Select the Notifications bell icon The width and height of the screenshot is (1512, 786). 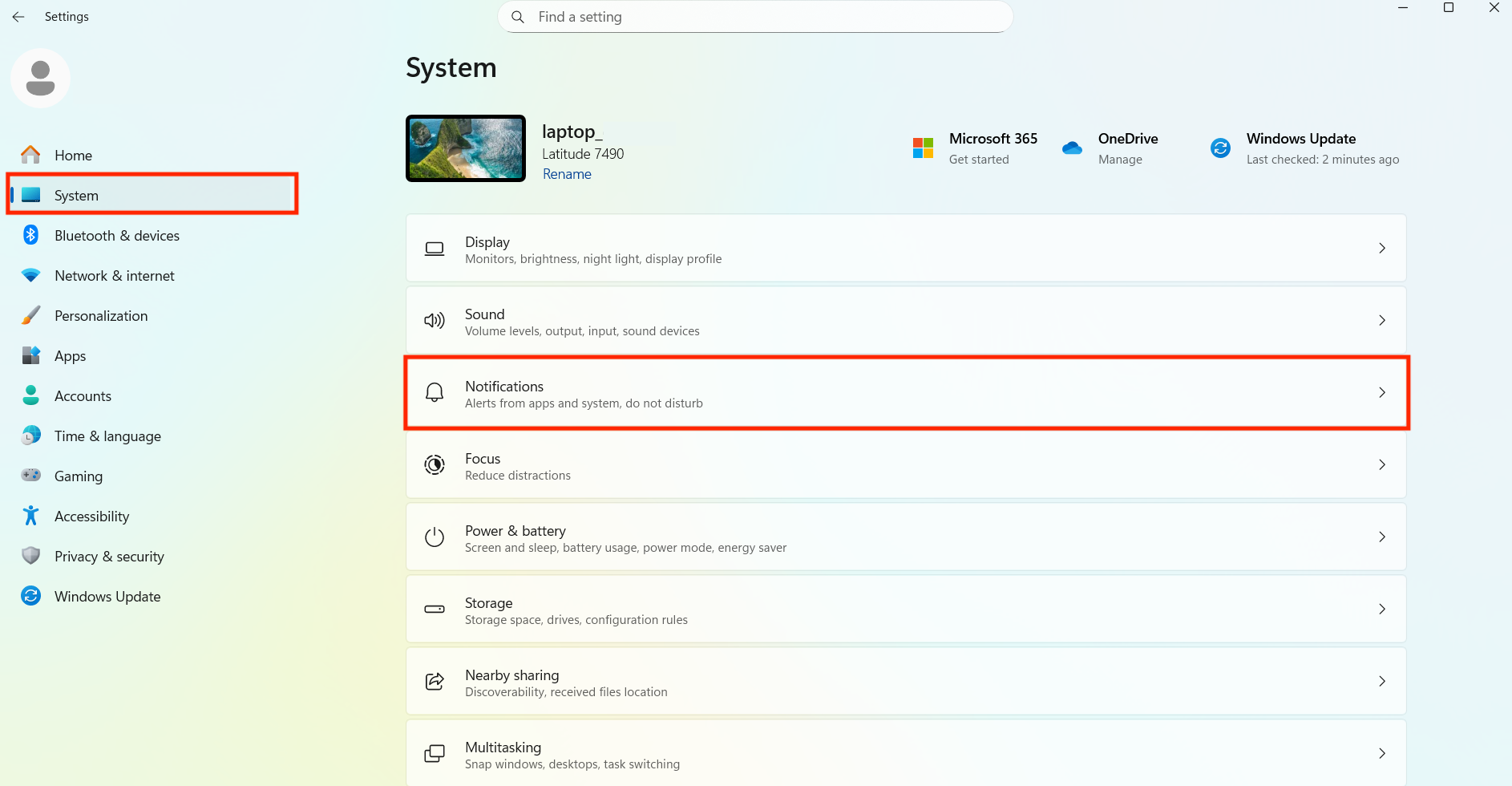(435, 392)
